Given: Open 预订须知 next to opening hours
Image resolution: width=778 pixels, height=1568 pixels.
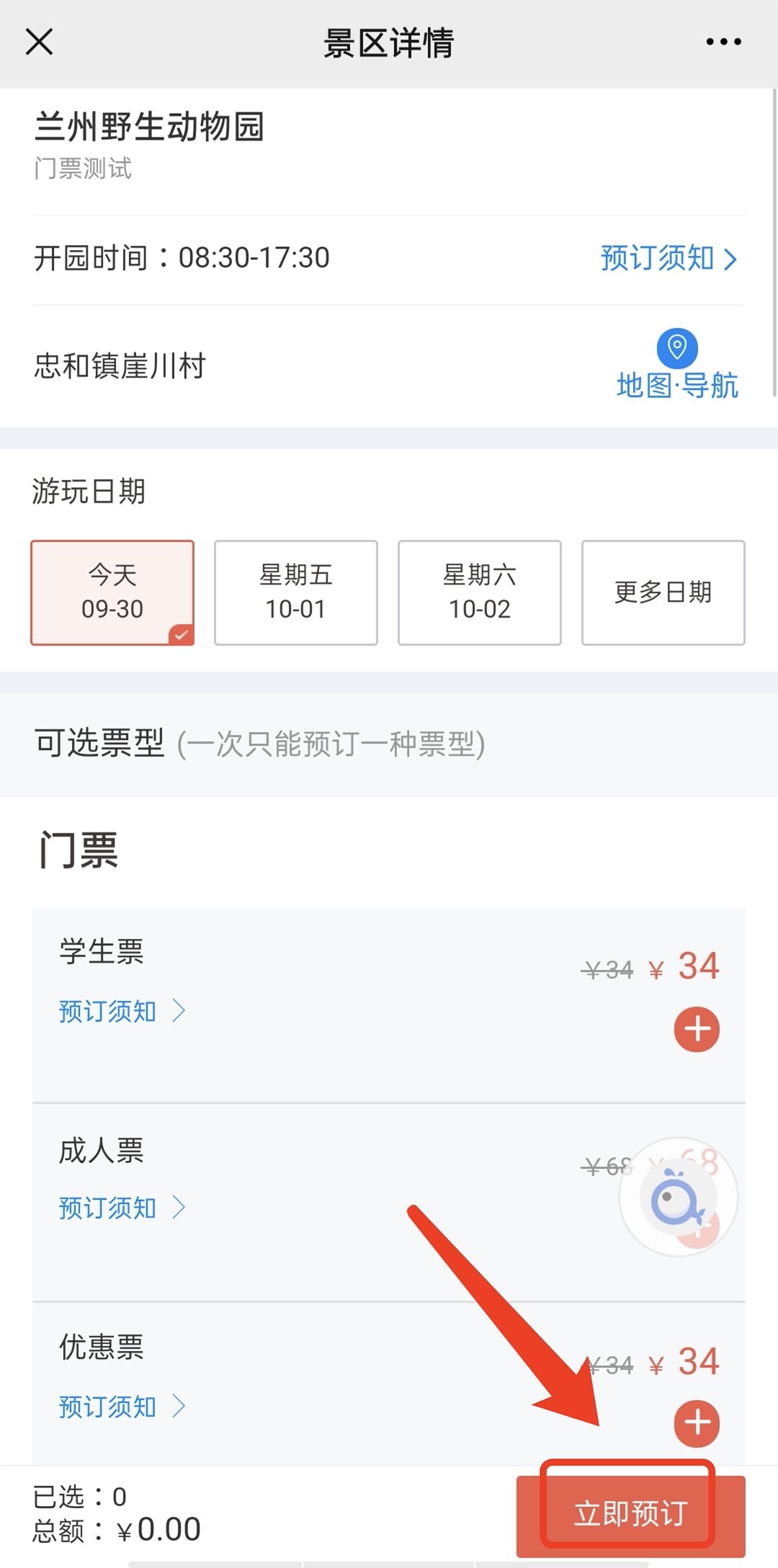Looking at the screenshot, I should pos(668,258).
